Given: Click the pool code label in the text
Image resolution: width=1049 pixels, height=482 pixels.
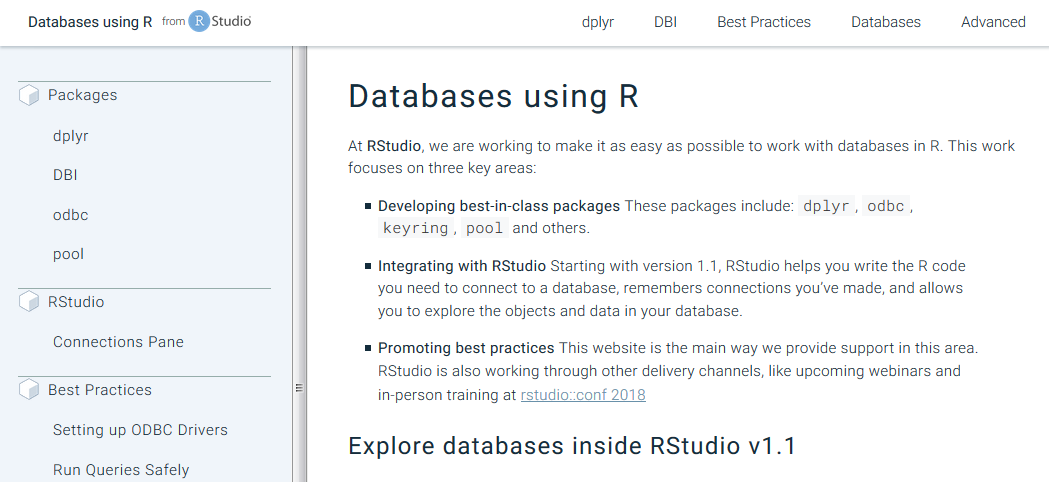Looking at the screenshot, I should pos(484,228).
